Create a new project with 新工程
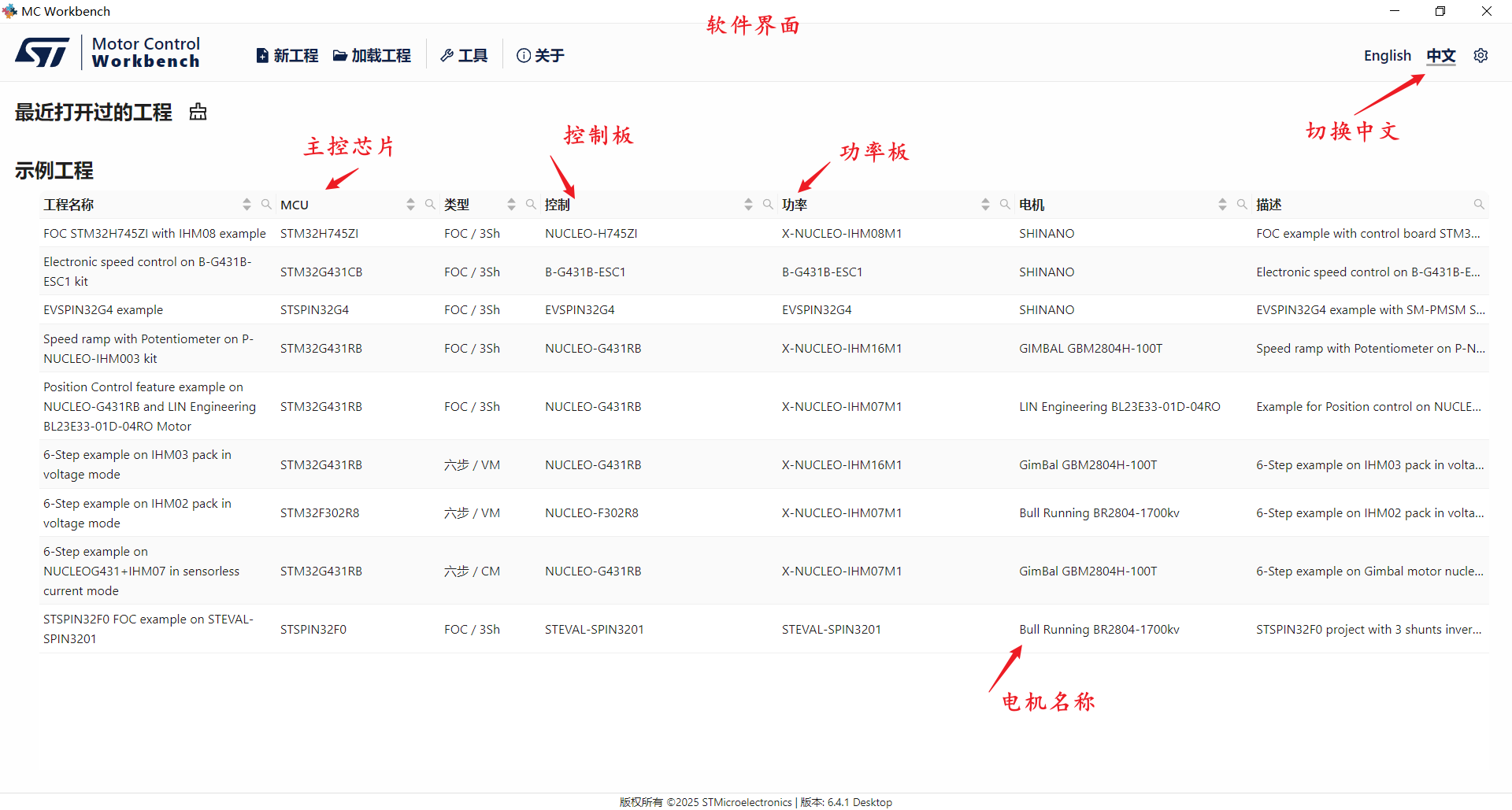Viewport: 1512px width, 810px height. (x=287, y=56)
